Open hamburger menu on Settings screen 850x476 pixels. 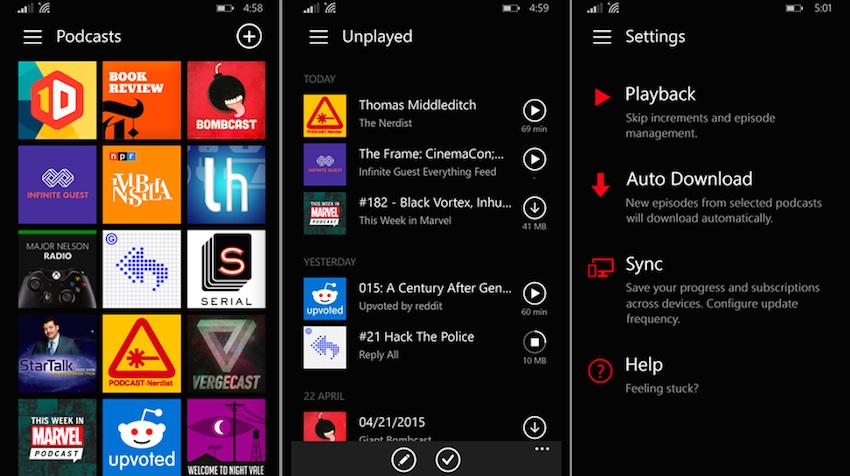coord(602,37)
